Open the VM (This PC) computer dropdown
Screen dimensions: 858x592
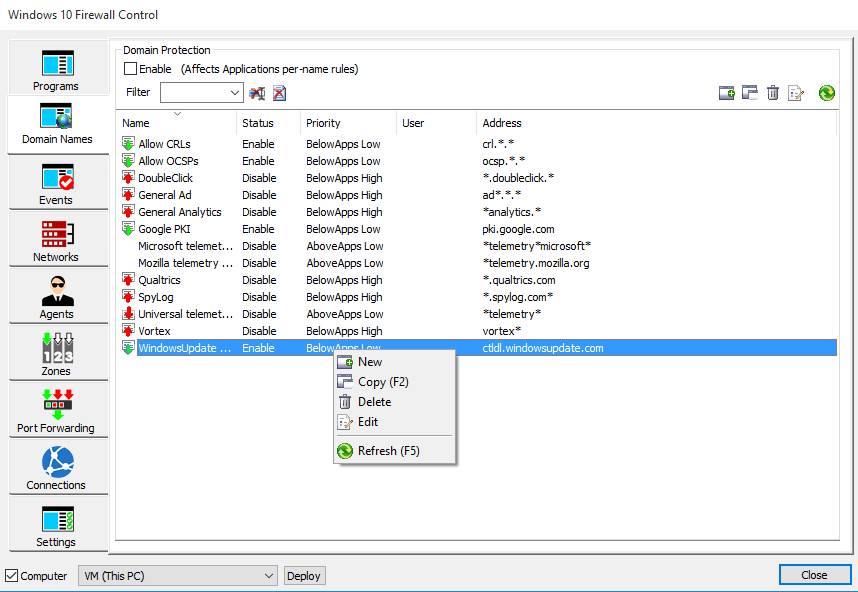178,576
